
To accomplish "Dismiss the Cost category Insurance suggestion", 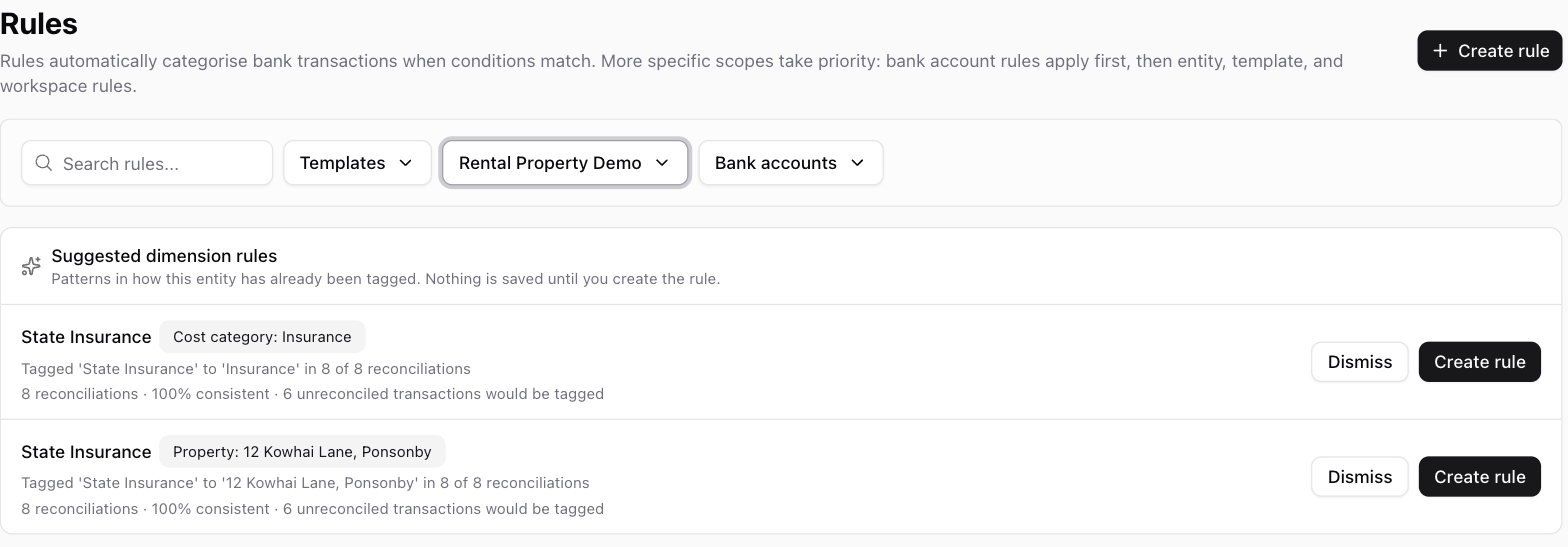I will click(1359, 362).
